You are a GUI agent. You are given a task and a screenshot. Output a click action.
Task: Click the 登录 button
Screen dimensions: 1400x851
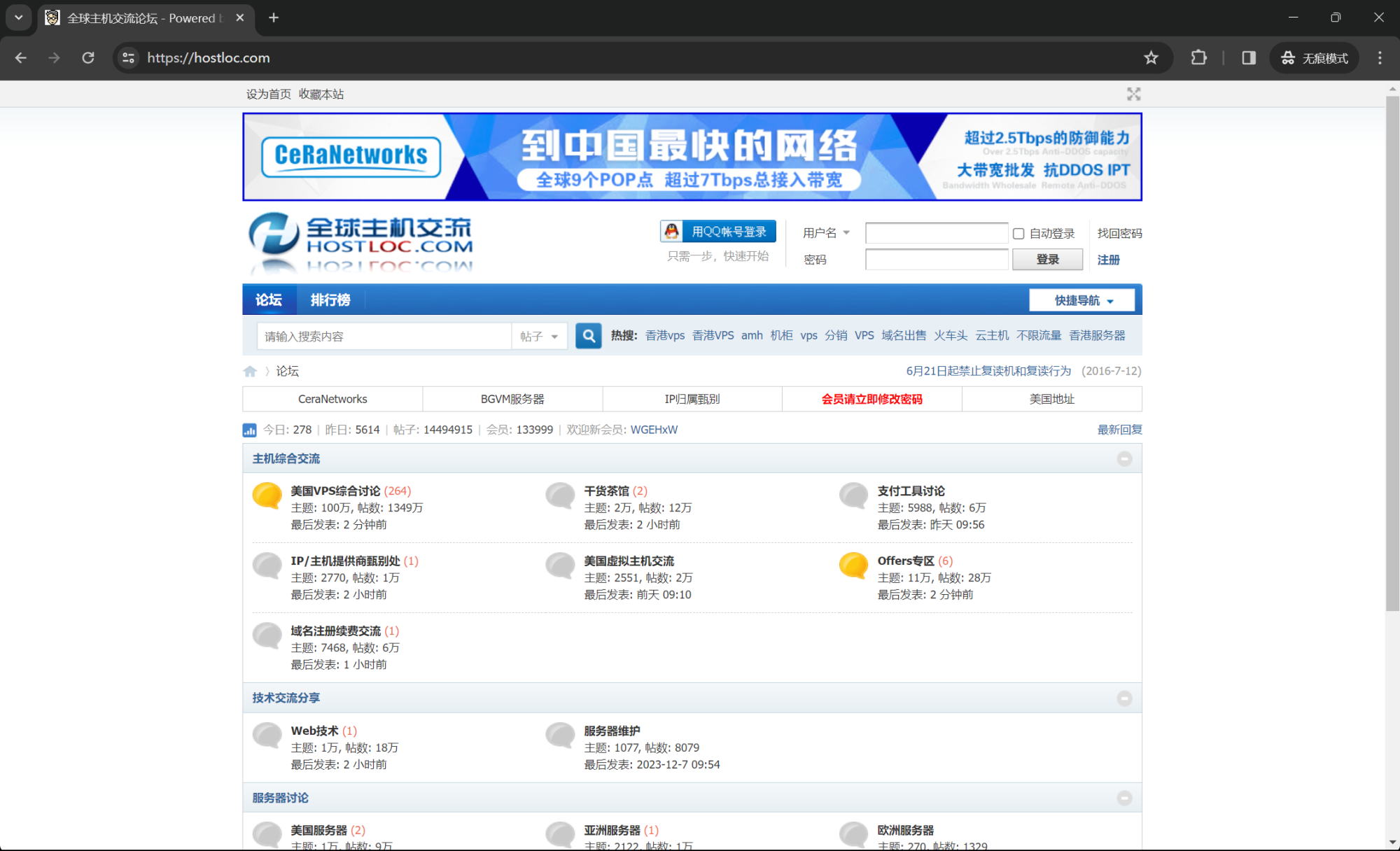pos(1047,259)
